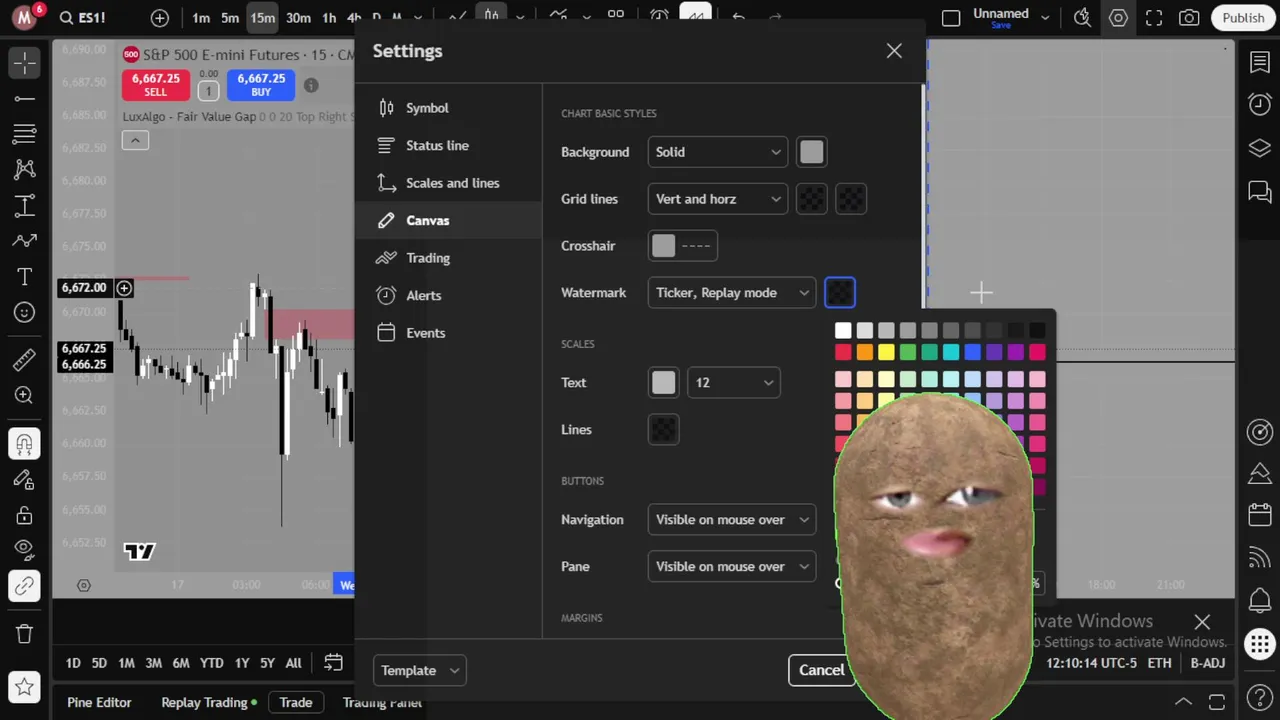The height and width of the screenshot is (720, 1280).
Task: Toggle stay in drawing mode
Action: (24, 479)
